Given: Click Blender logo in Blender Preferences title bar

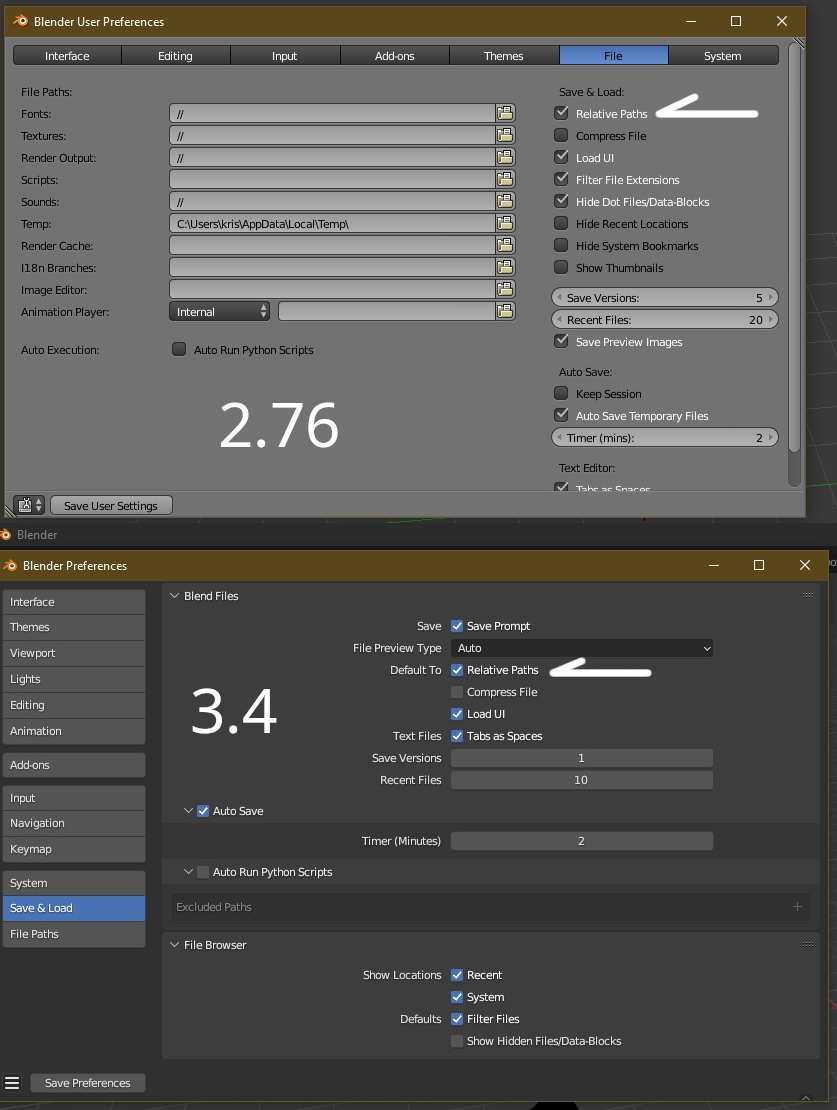Looking at the screenshot, I should [10, 565].
